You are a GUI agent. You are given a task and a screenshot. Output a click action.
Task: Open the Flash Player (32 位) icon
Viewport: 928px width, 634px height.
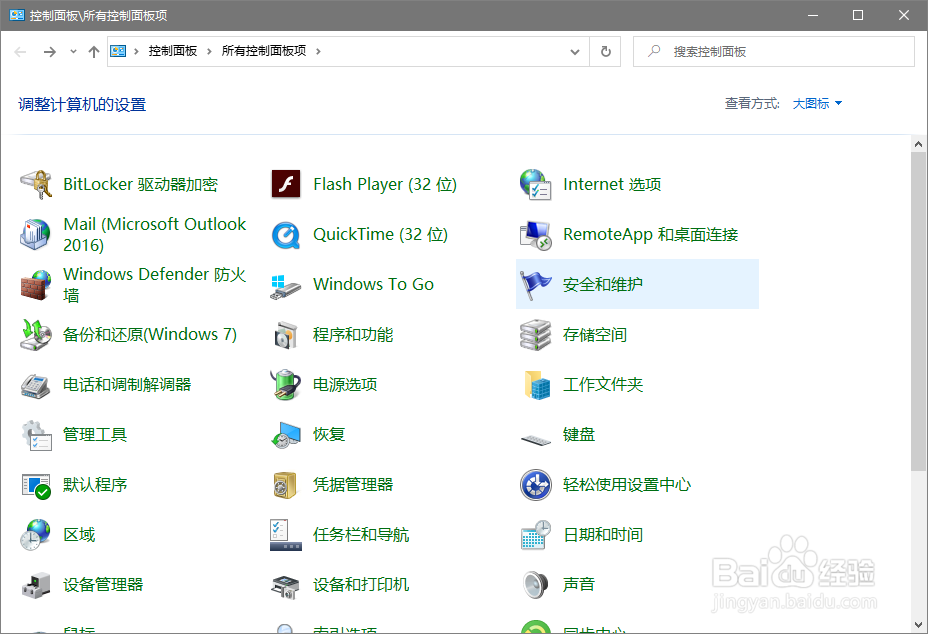[286, 185]
